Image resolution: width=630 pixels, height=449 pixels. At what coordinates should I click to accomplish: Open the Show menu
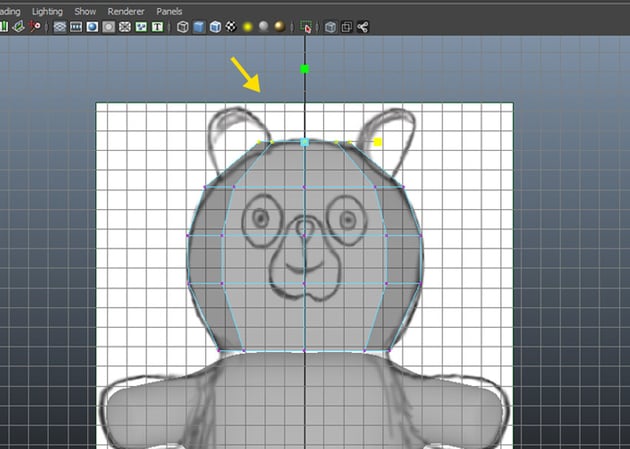[x=85, y=10]
